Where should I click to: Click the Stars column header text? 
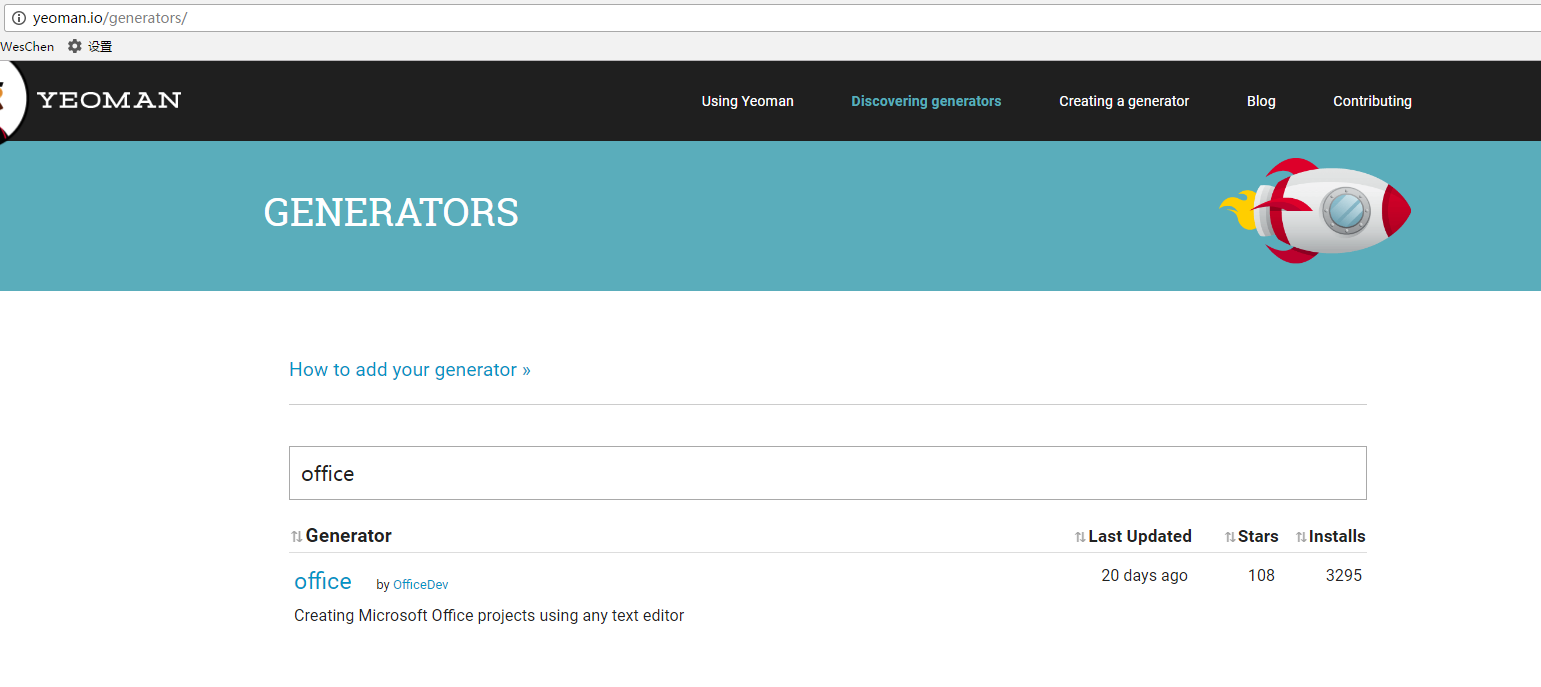coord(1258,536)
